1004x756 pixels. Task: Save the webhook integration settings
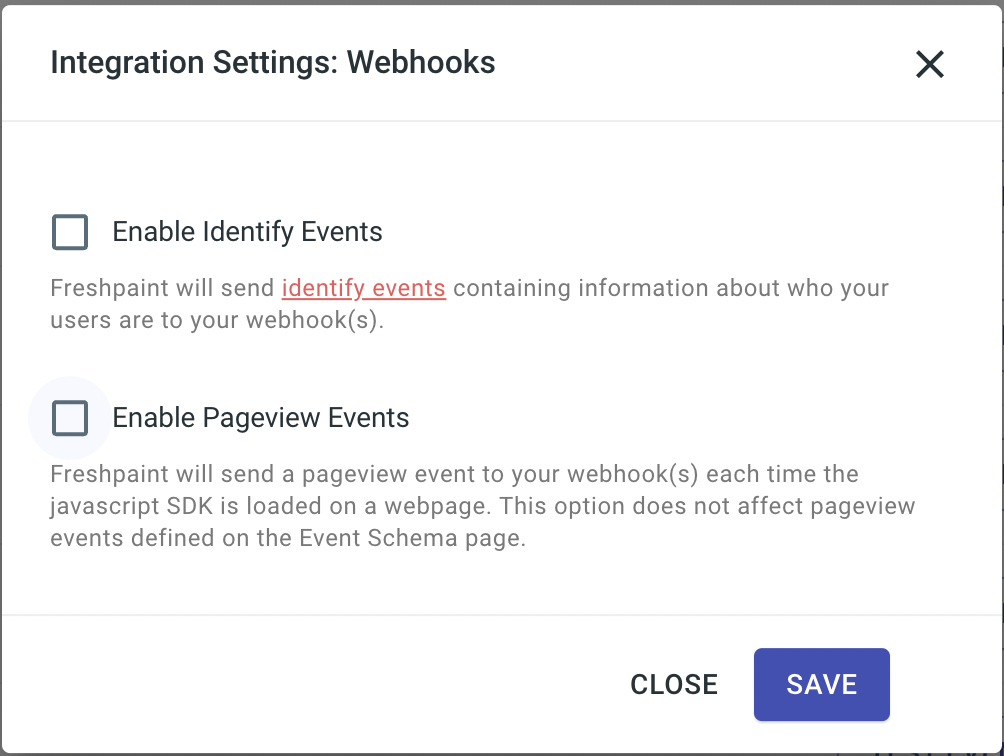(x=821, y=684)
